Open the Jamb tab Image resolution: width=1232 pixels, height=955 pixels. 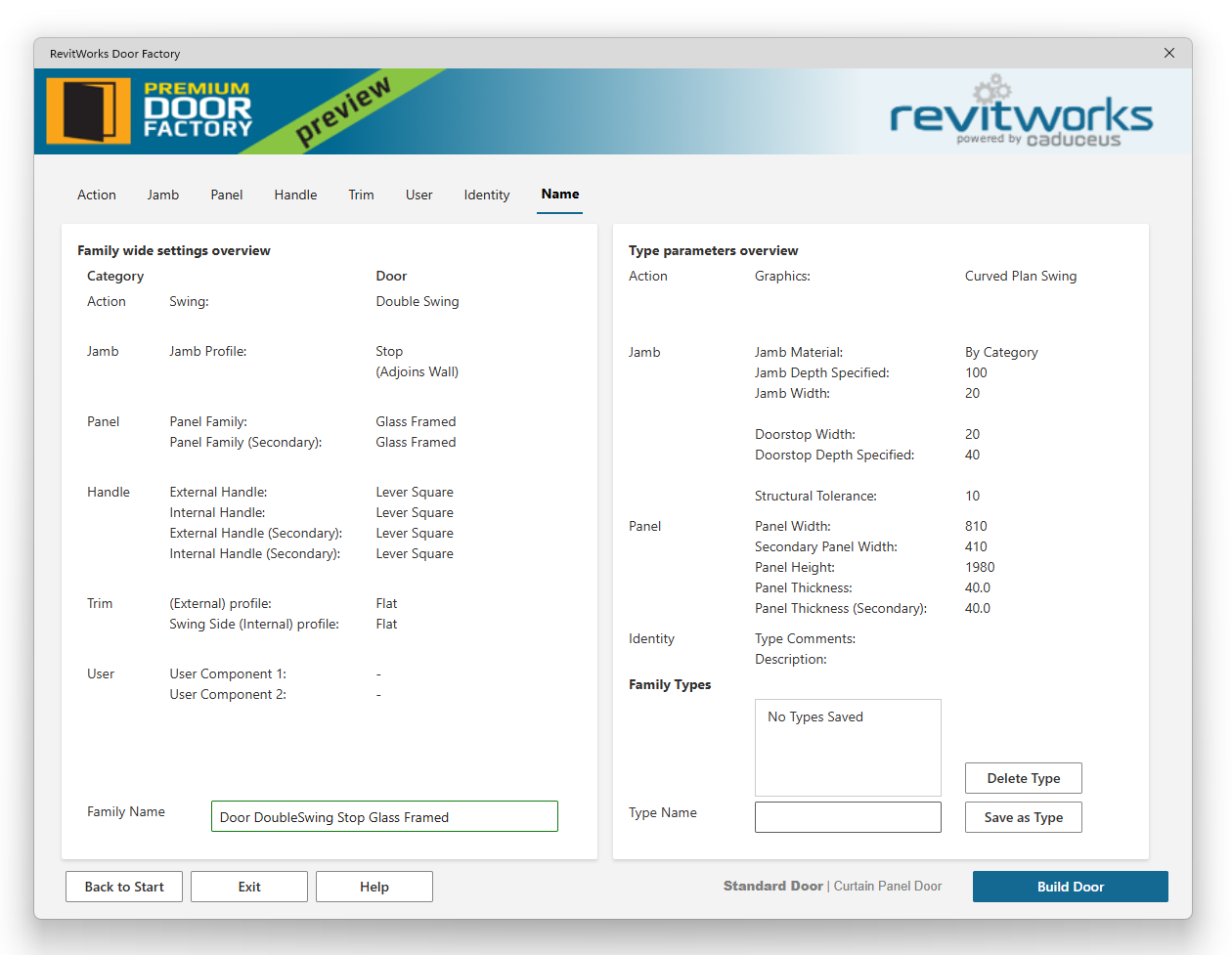[x=163, y=195]
